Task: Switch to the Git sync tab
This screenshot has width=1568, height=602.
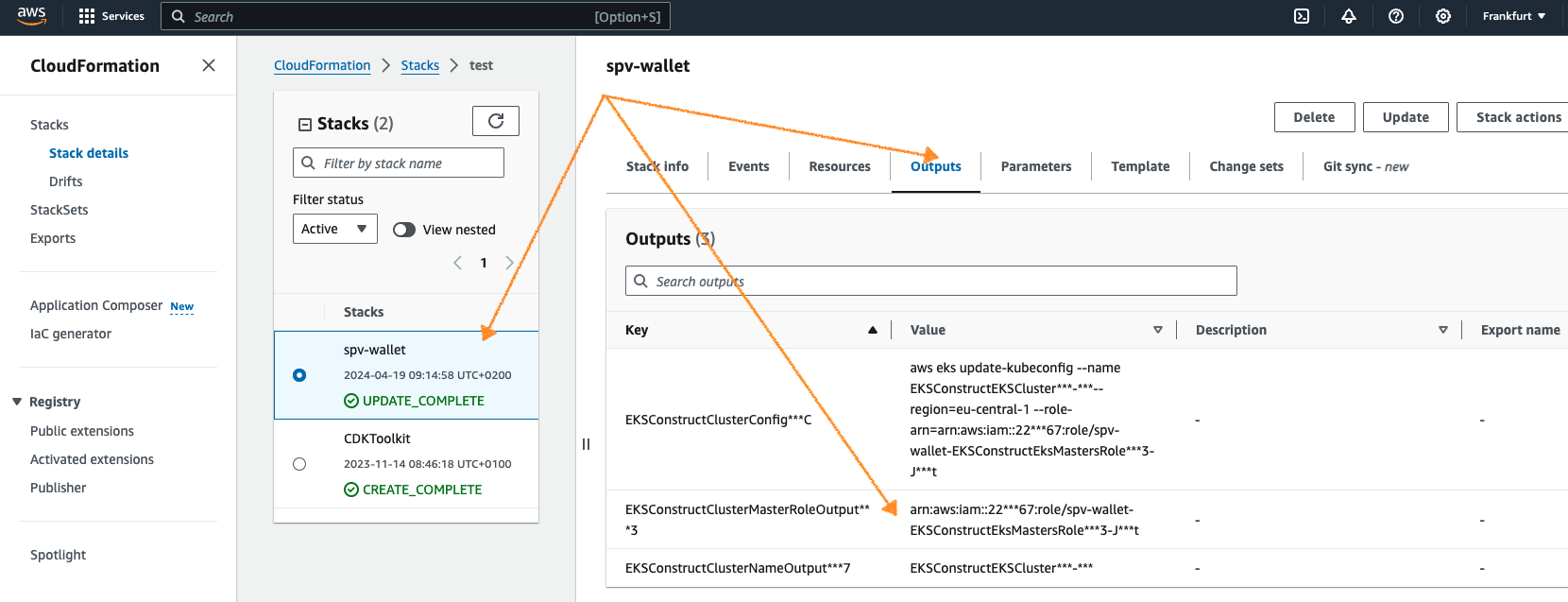Action: coord(1366,166)
